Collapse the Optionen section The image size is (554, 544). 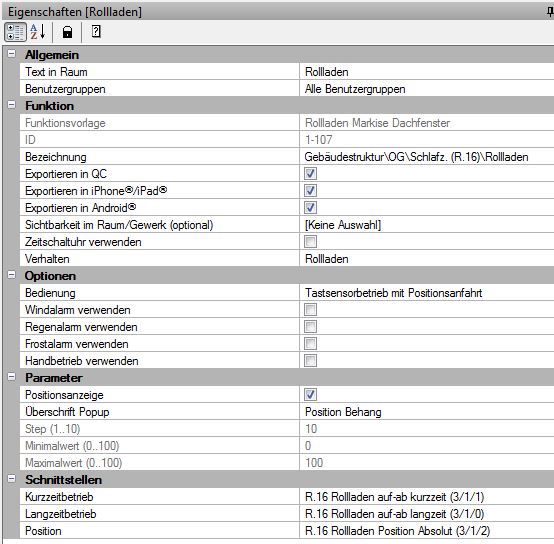click(12, 275)
